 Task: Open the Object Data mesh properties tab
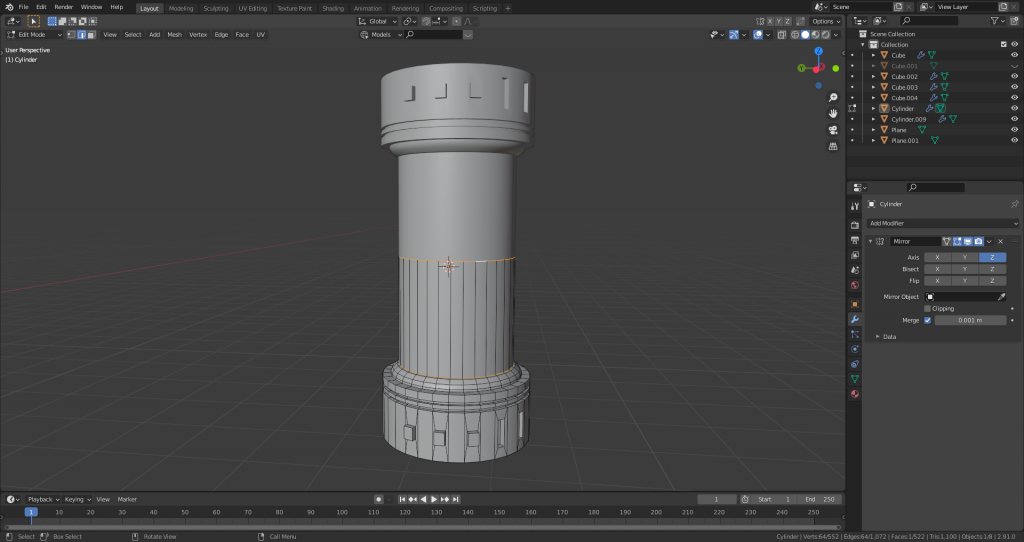coord(855,379)
